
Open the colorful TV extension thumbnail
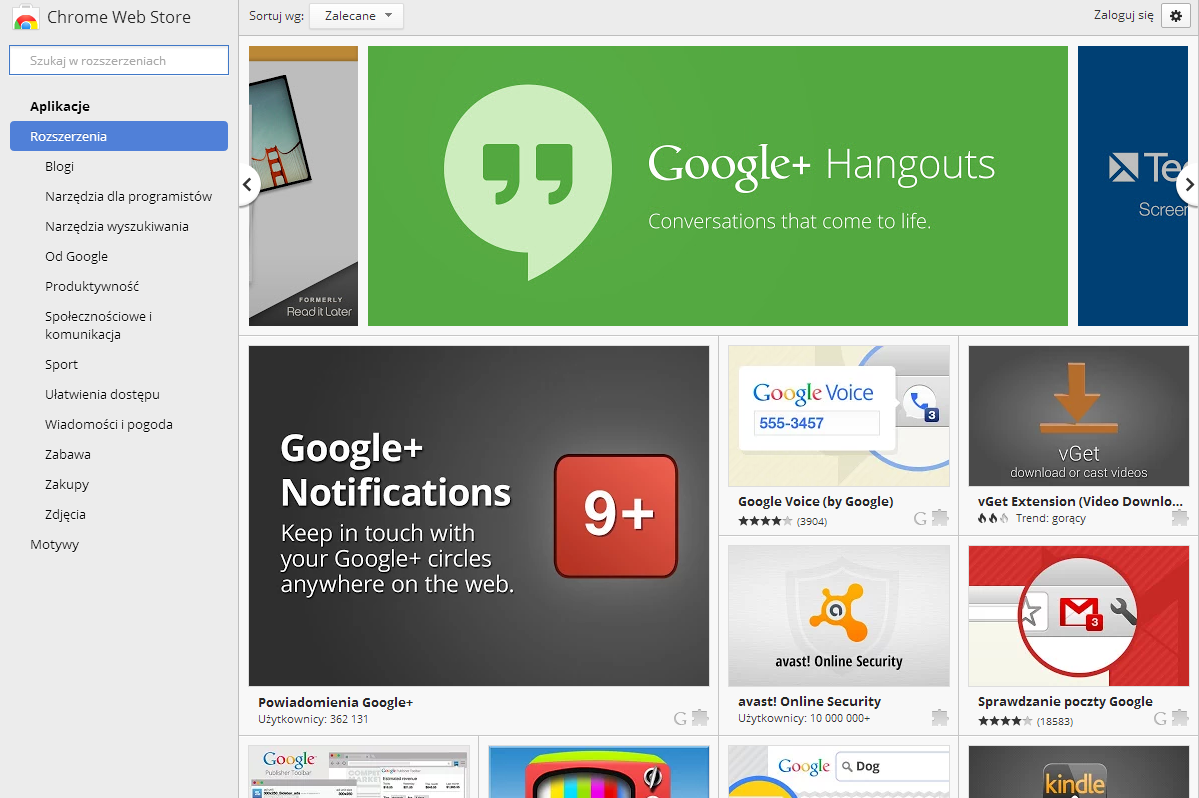coord(599,772)
